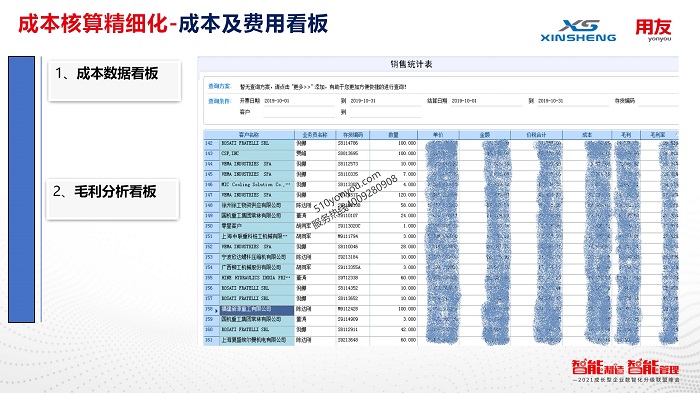Viewport: 700px width, 393px height.
Task: Select row 155 HYDRAULICS INDIA customer cell
Action: [257, 278]
